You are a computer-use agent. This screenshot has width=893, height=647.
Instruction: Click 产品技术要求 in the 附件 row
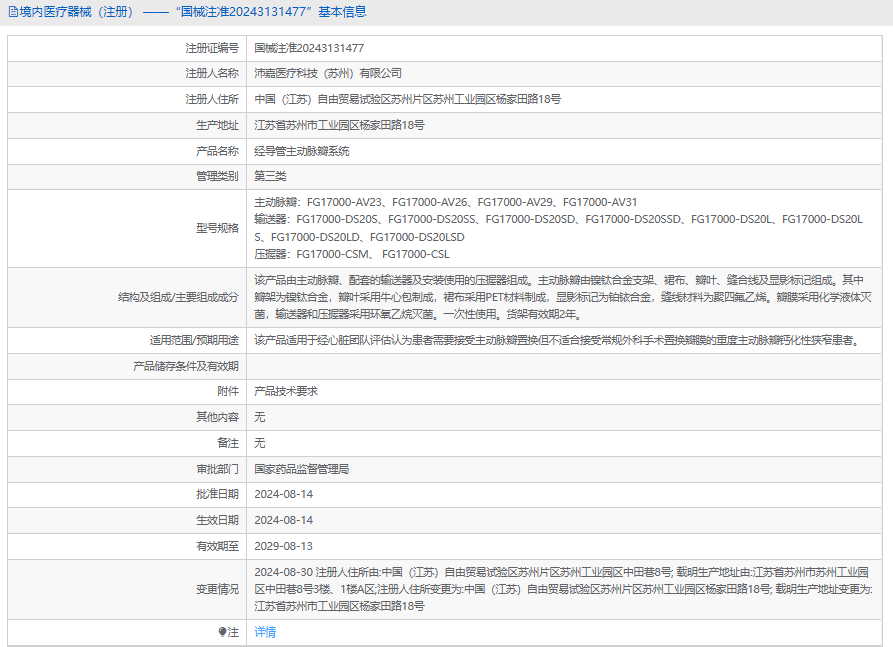click(286, 392)
